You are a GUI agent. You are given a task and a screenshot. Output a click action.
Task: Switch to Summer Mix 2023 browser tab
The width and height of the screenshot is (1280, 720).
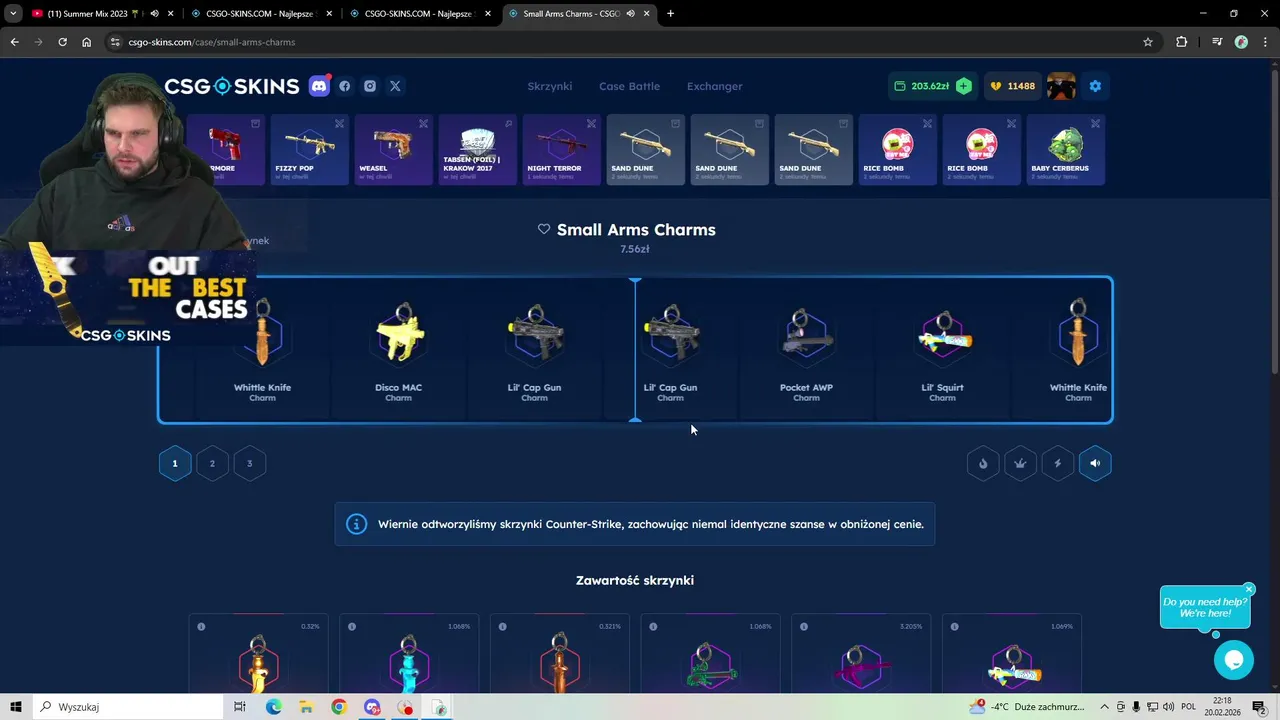pos(95,14)
